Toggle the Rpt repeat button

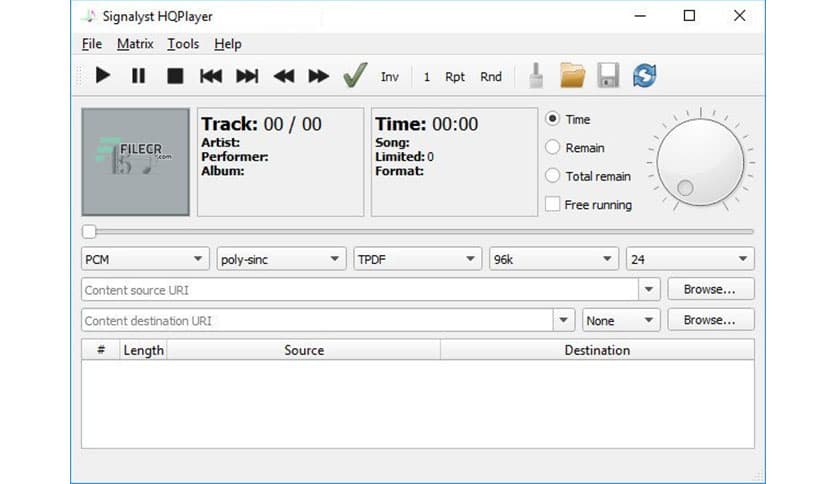455,77
